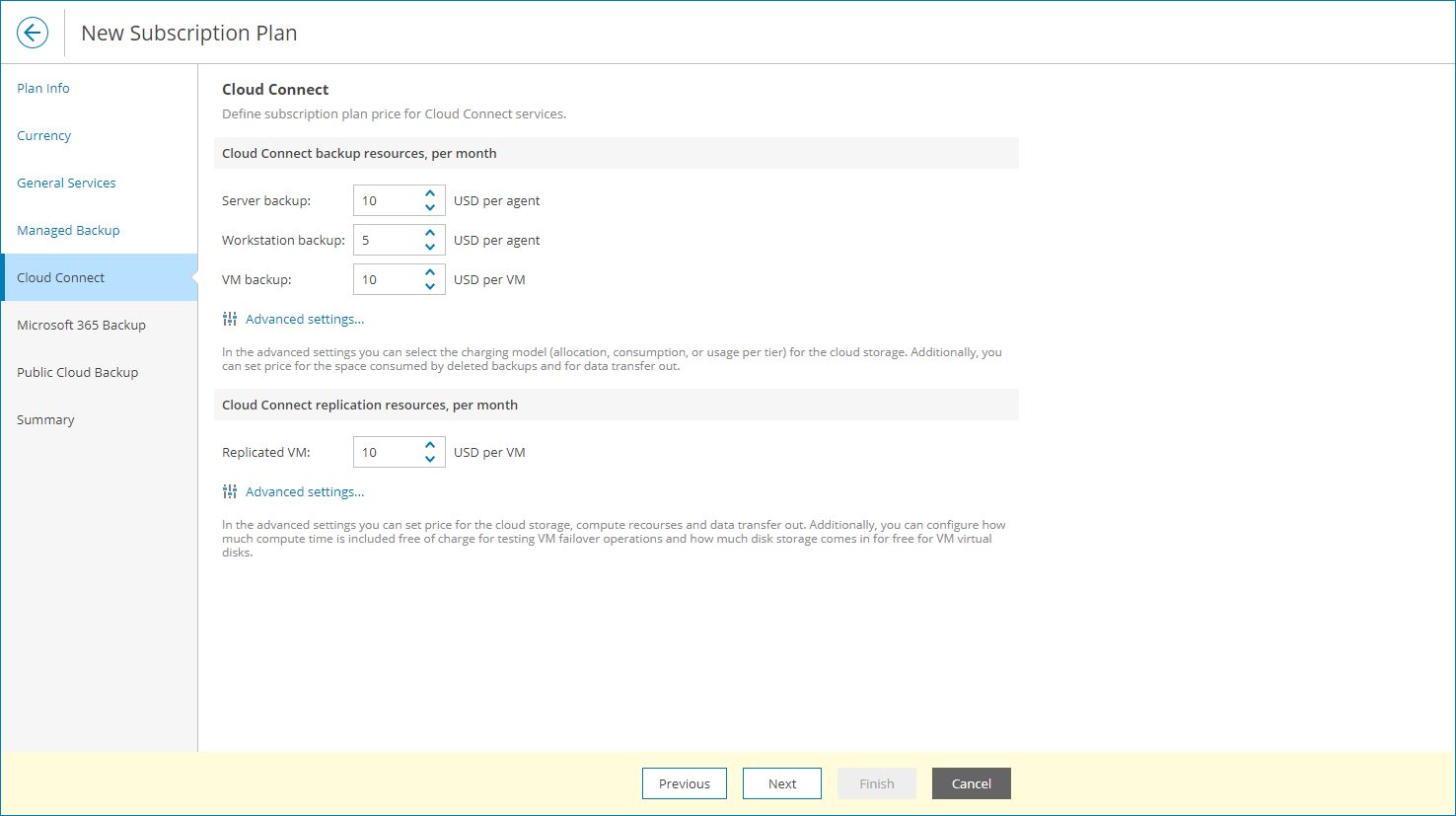
Task: Click 'USD per agent' next to Server backup
Action: pyautogui.click(x=497, y=200)
